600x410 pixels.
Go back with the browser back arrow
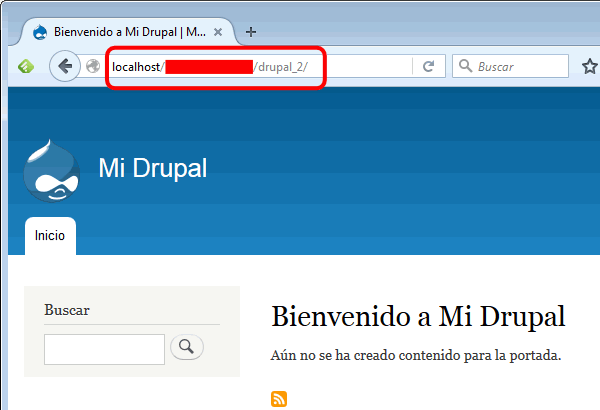pos(65,66)
